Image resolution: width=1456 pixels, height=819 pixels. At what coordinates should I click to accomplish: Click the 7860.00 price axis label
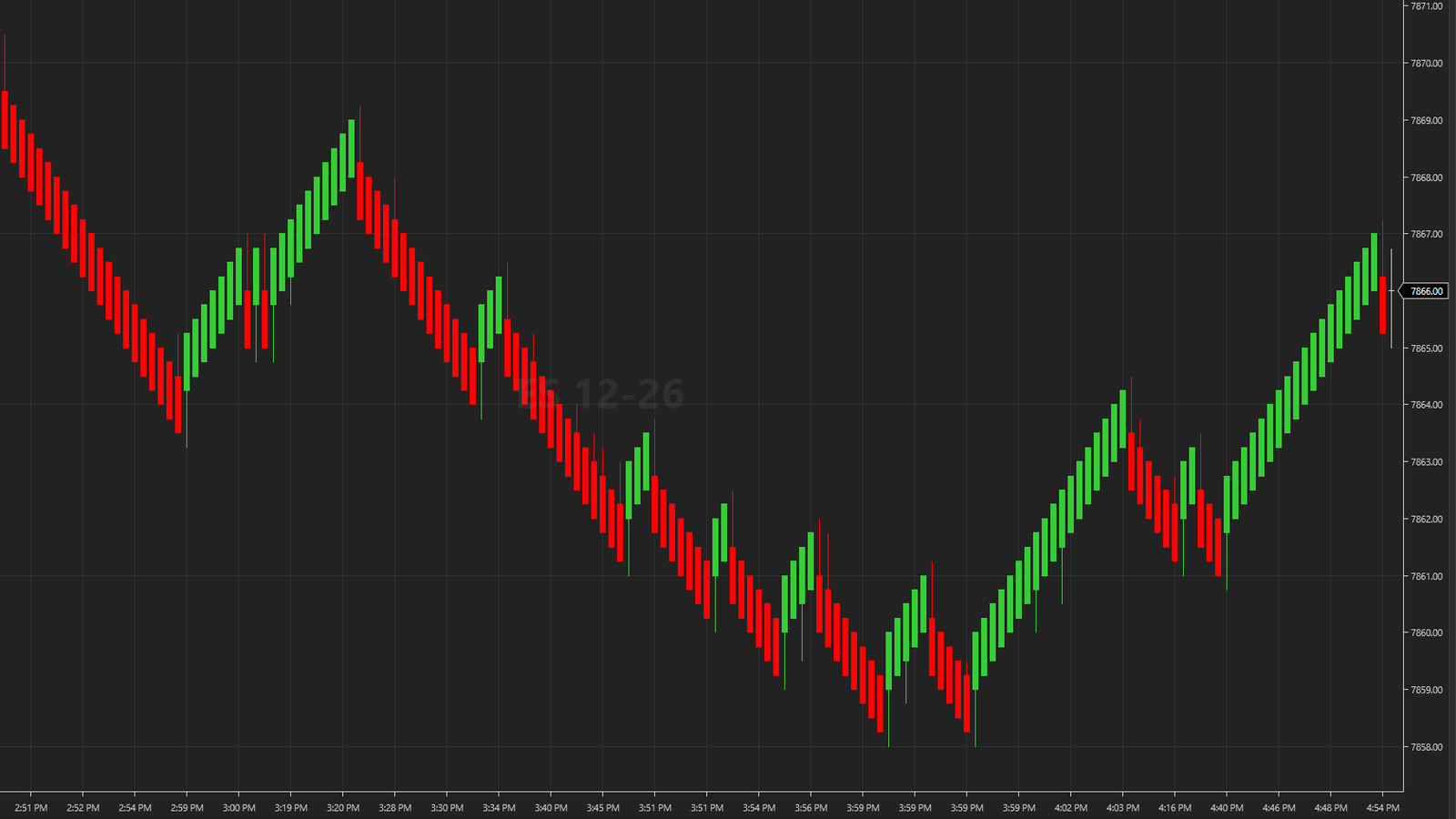[x=1426, y=632]
